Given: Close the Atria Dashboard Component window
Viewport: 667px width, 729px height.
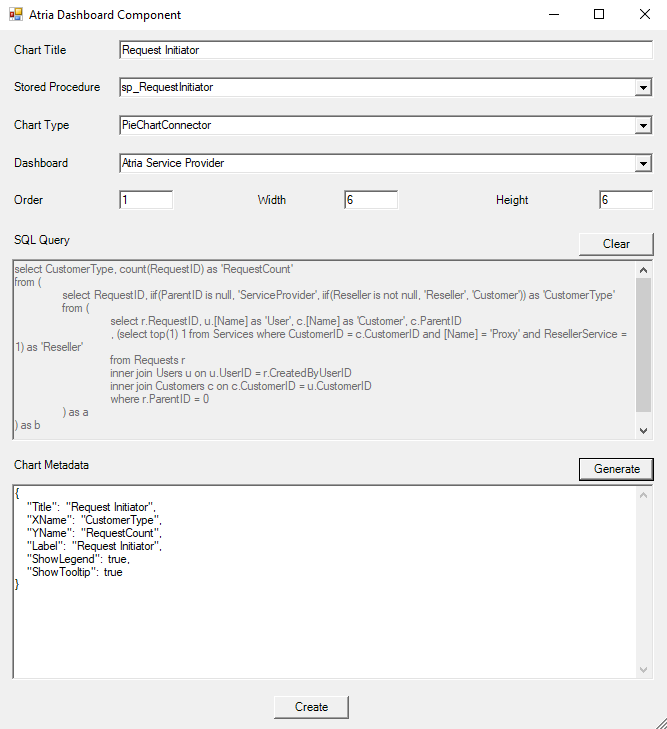Looking at the screenshot, I should [645, 14].
